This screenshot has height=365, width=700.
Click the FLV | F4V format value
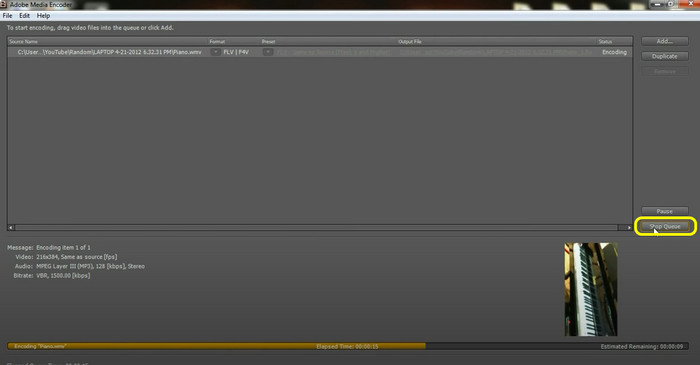pos(236,52)
